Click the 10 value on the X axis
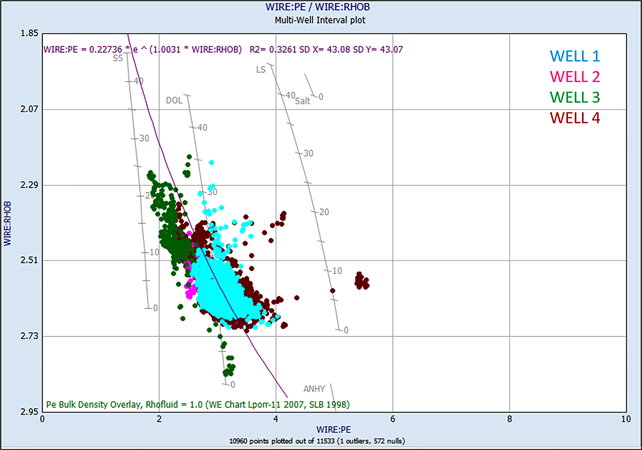 pyautogui.click(x=625, y=420)
